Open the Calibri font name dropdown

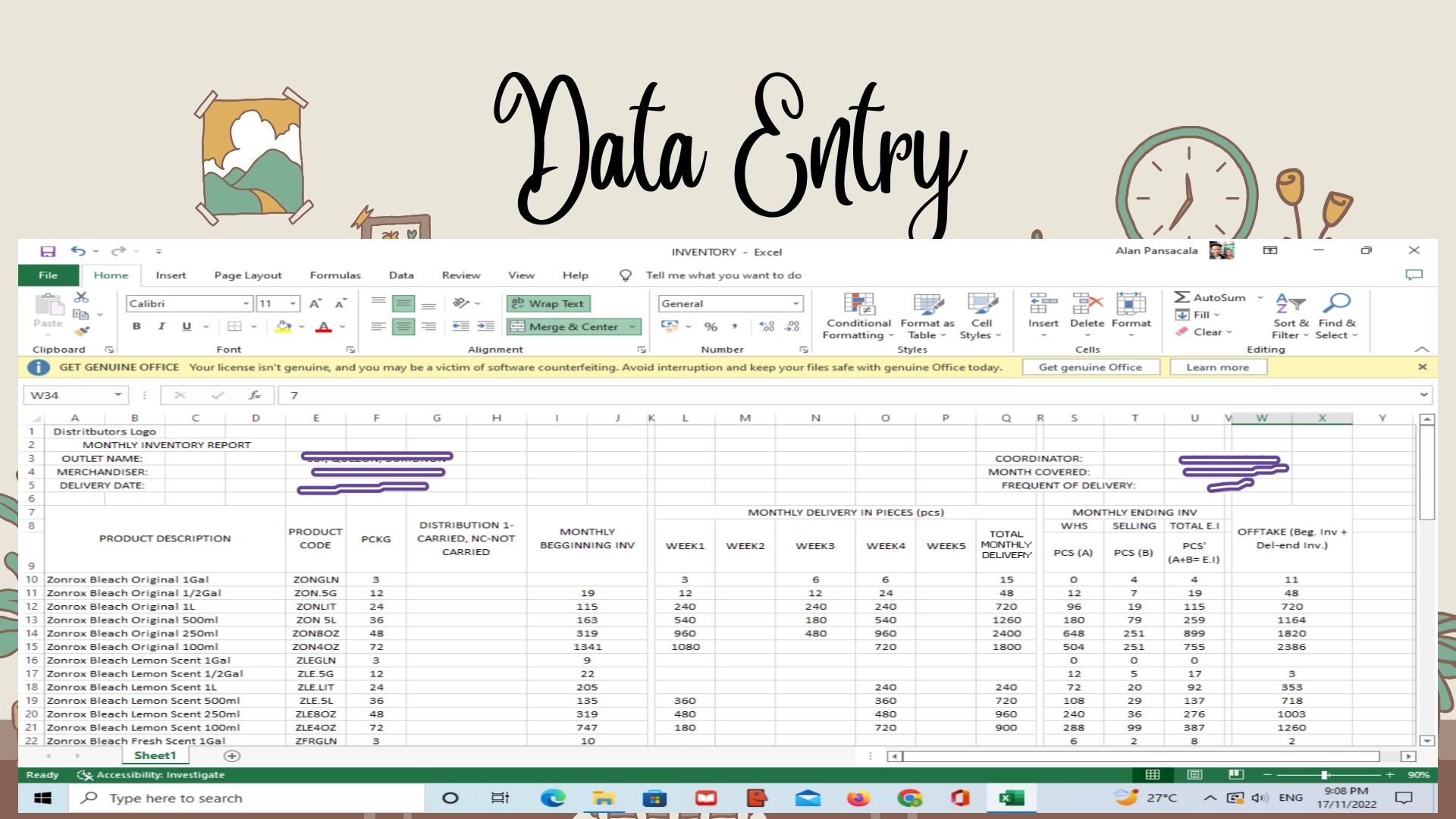pos(246,304)
